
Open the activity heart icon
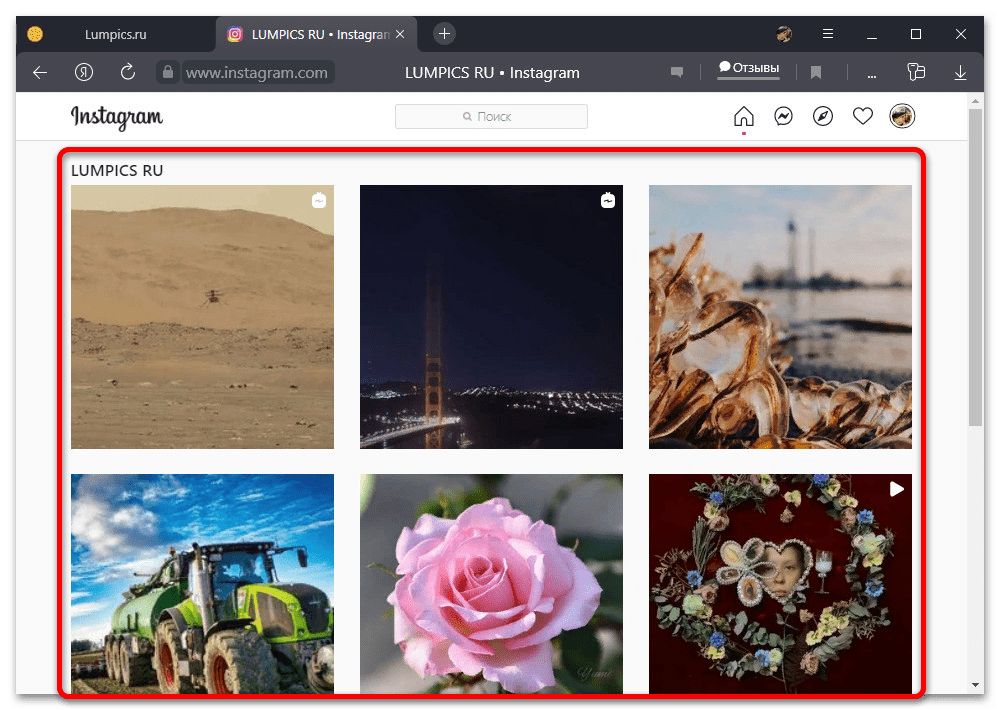tap(863, 117)
